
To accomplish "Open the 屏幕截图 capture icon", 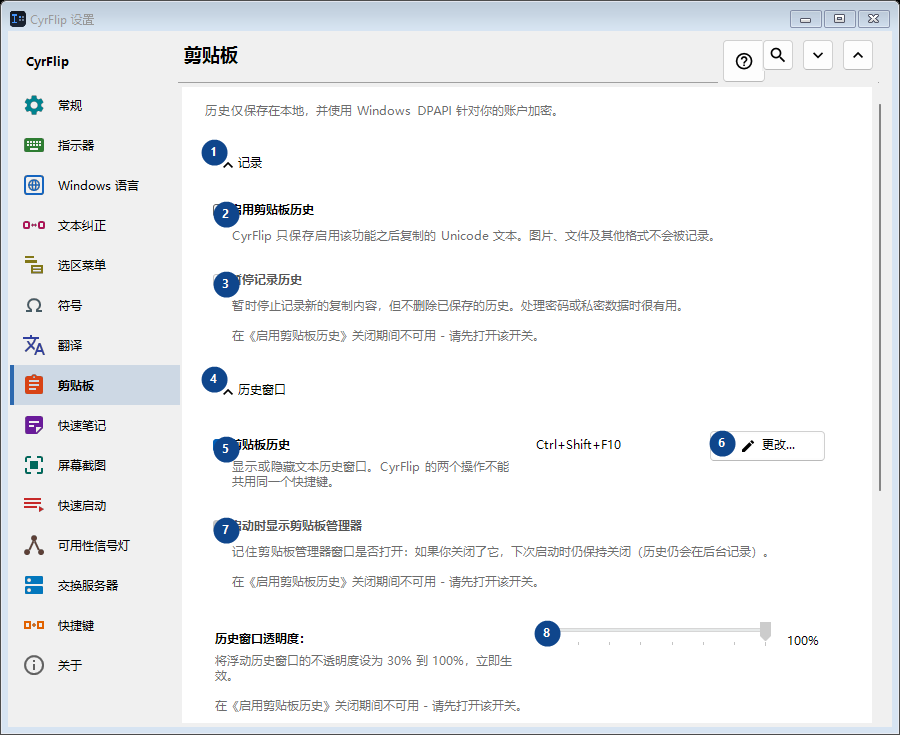I will coord(34,465).
